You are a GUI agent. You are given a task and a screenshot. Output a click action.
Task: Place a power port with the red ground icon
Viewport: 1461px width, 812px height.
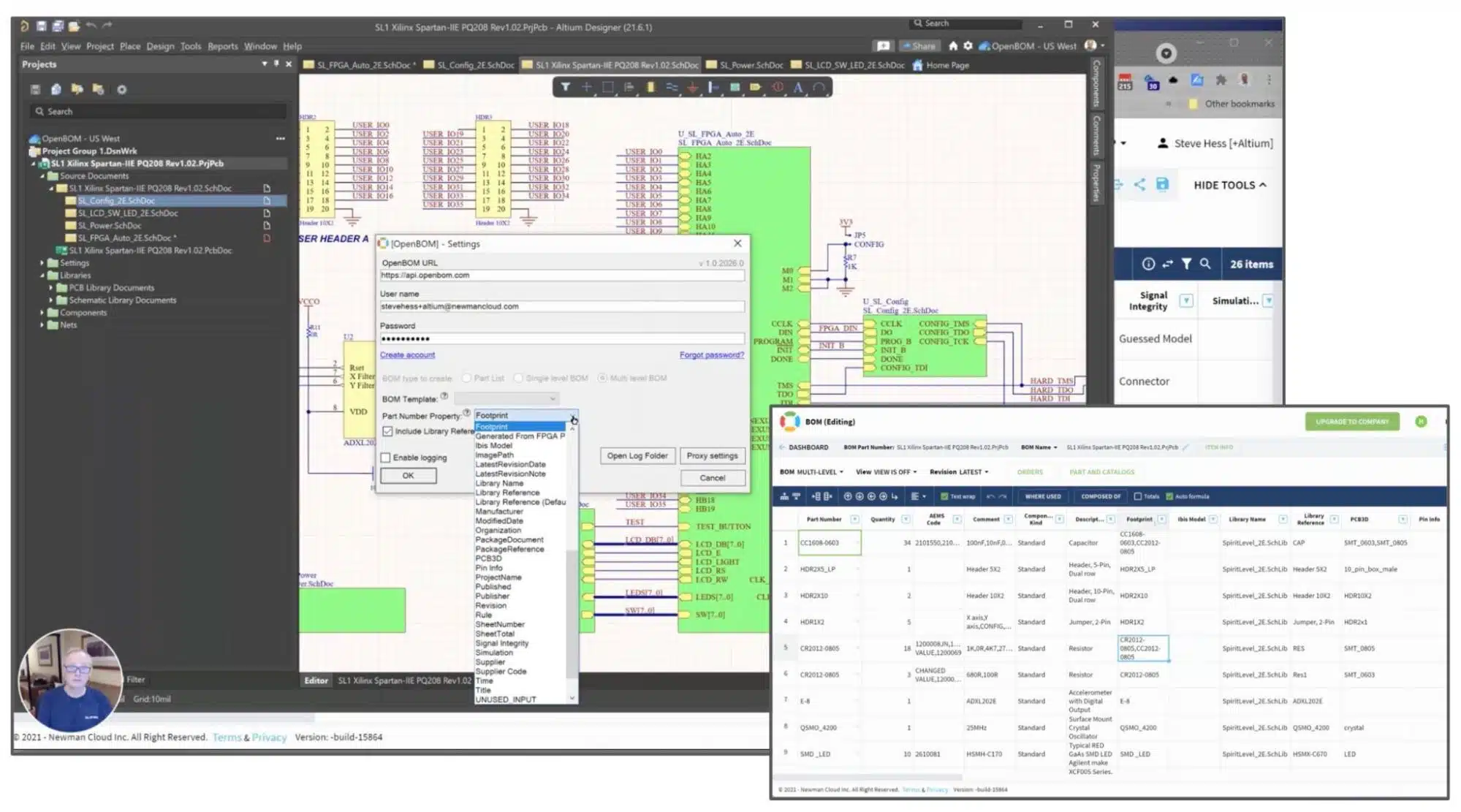click(x=692, y=87)
